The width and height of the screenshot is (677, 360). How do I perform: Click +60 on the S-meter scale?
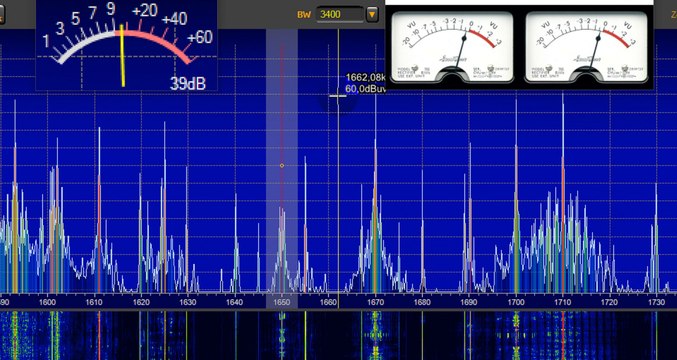point(200,38)
